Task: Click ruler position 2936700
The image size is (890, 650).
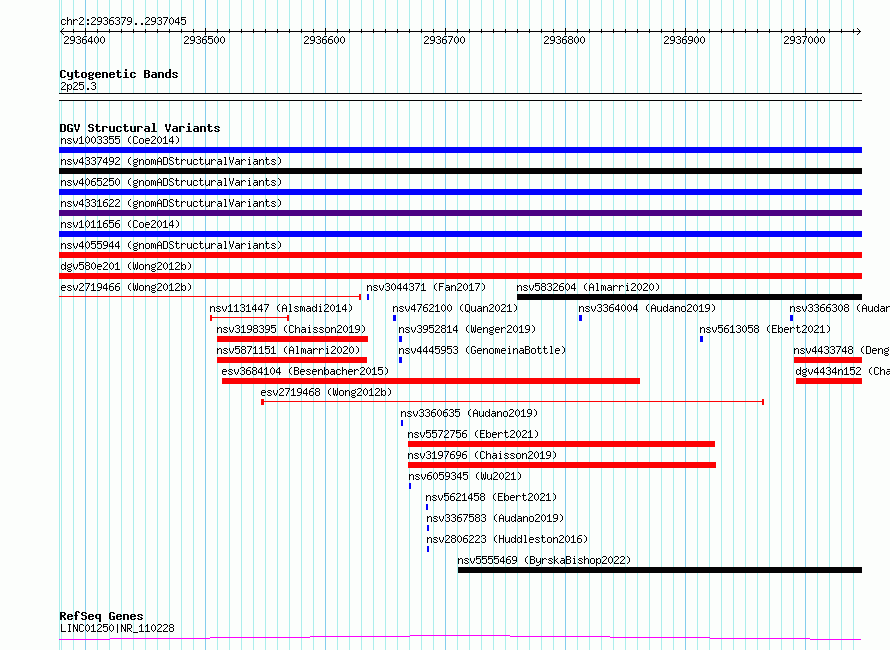Action: coord(444,40)
